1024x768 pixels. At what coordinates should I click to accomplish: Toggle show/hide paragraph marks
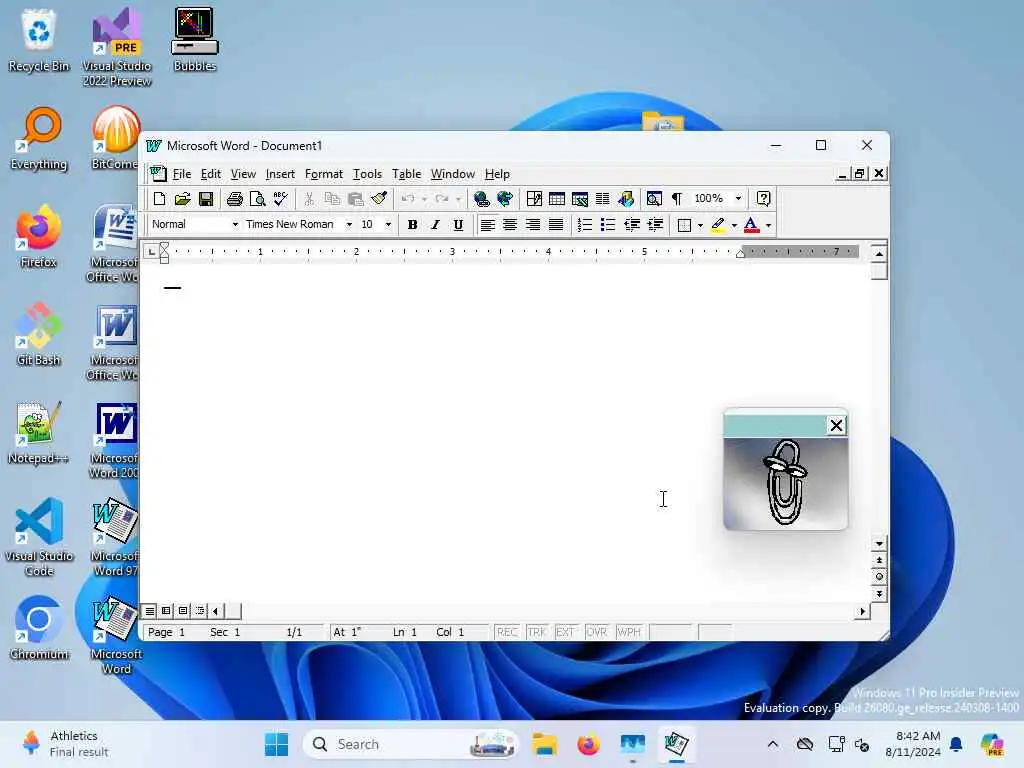pos(677,199)
